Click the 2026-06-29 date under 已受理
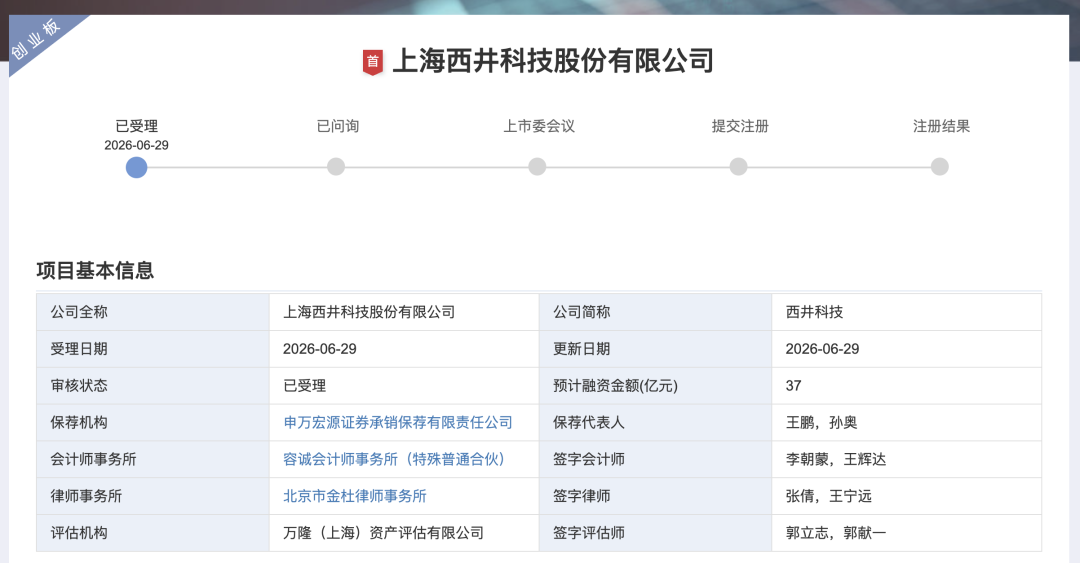 click(x=136, y=145)
